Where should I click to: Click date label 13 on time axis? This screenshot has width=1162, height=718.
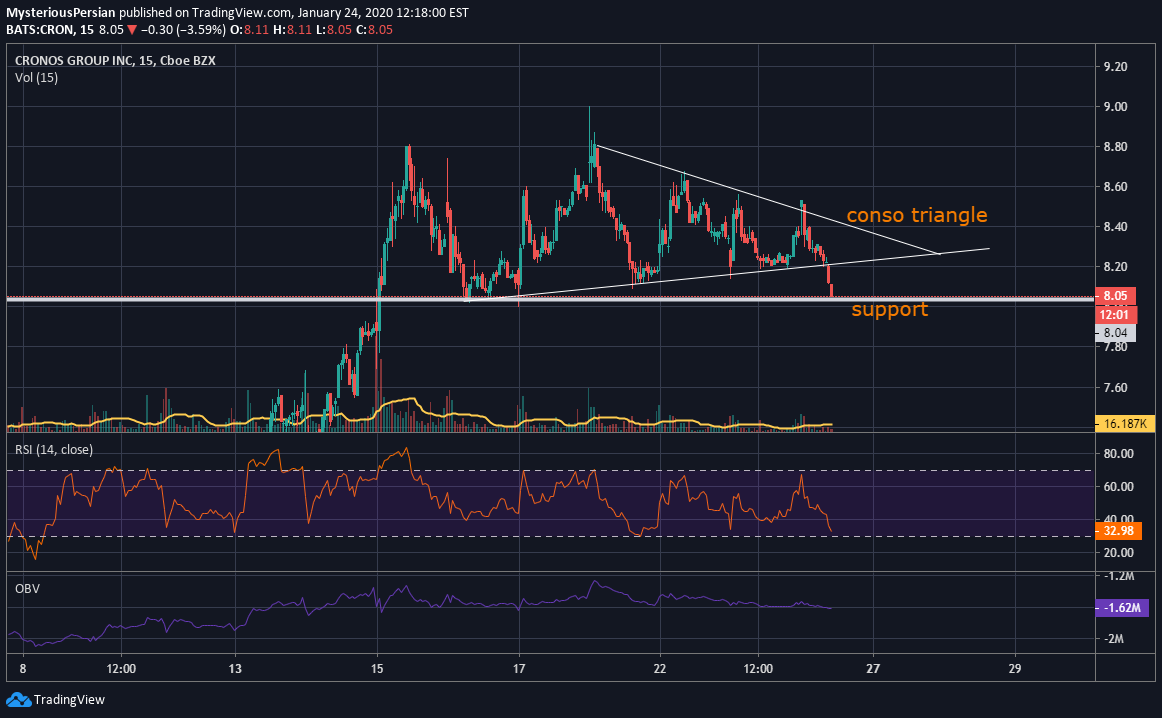(x=235, y=669)
